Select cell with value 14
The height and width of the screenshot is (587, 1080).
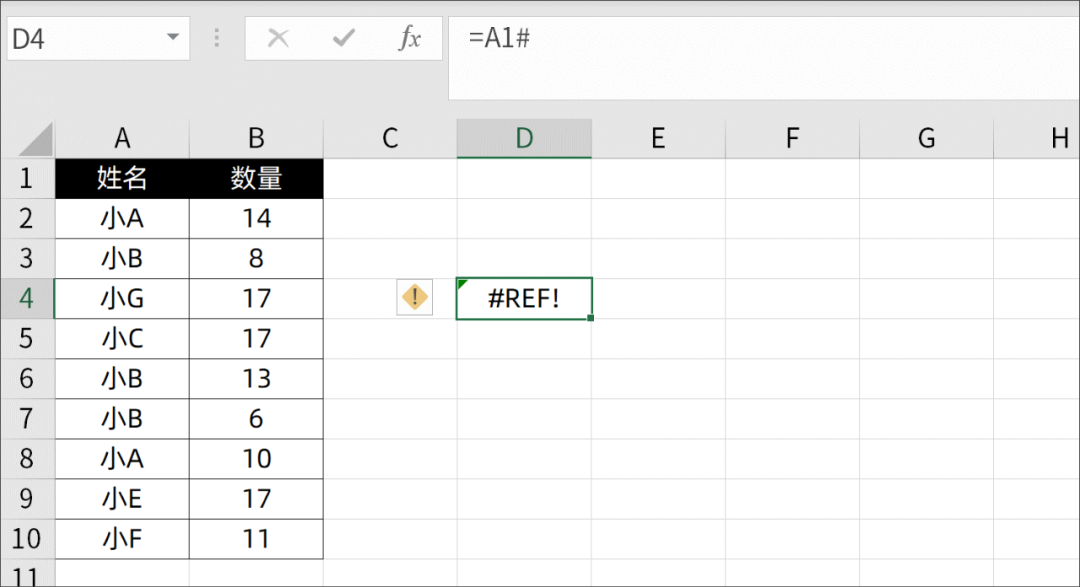(256, 219)
